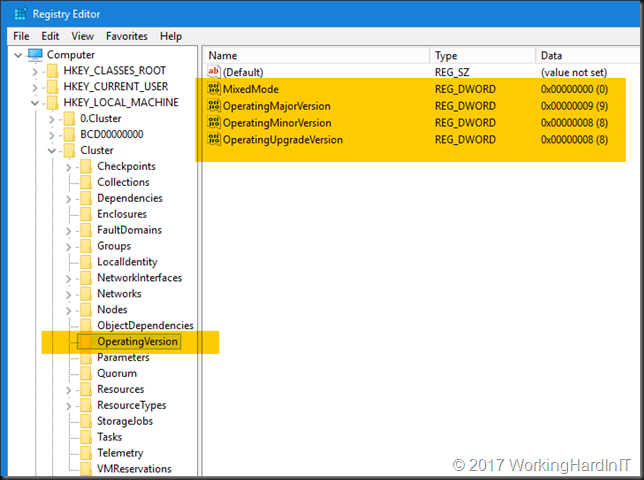Click the ObjectDependencies folder icon
The image size is (644, 480).
click(x=86, y=326)
